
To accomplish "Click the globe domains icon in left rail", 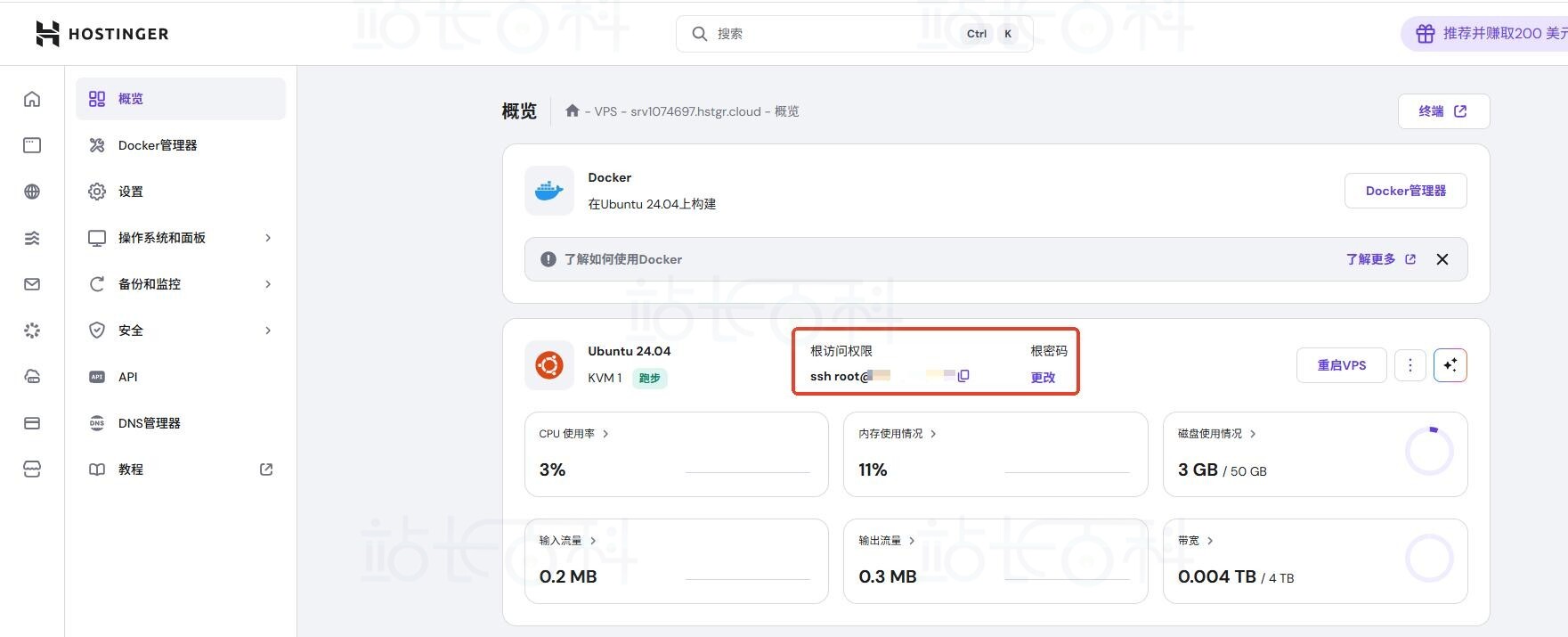I will click(32, 192).
